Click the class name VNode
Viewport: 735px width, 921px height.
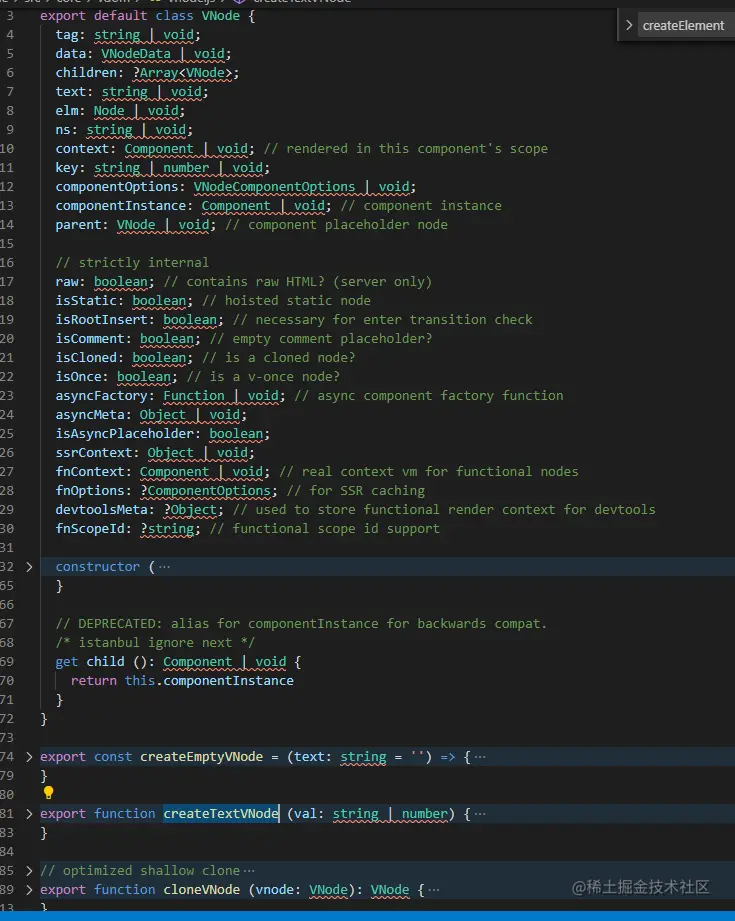221,16
